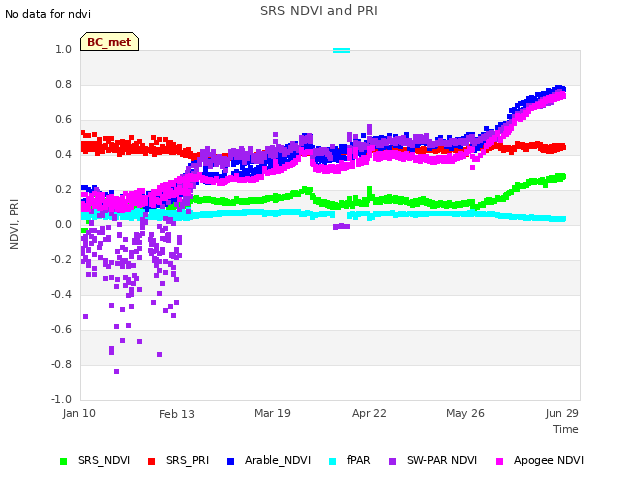
Task: Click the May 26 x-axis label
Action: 465,413
